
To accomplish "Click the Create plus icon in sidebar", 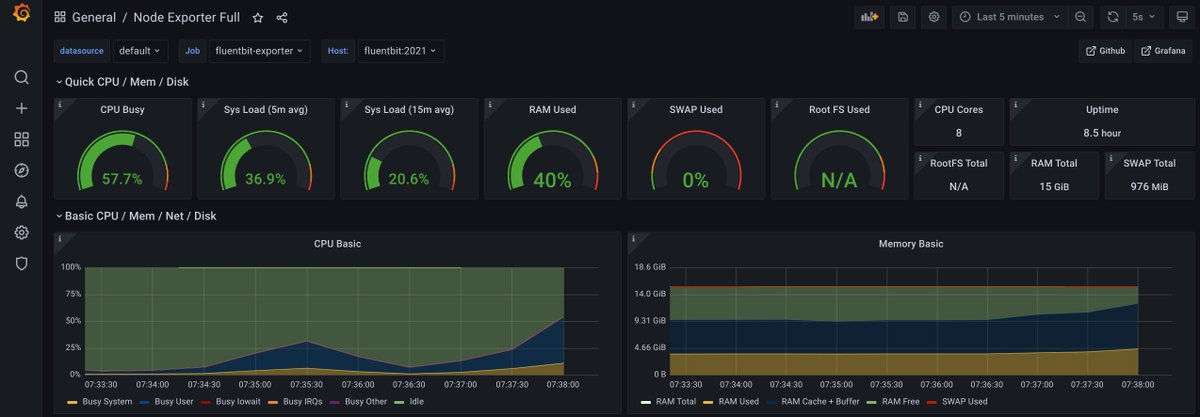I will point(21,108).
